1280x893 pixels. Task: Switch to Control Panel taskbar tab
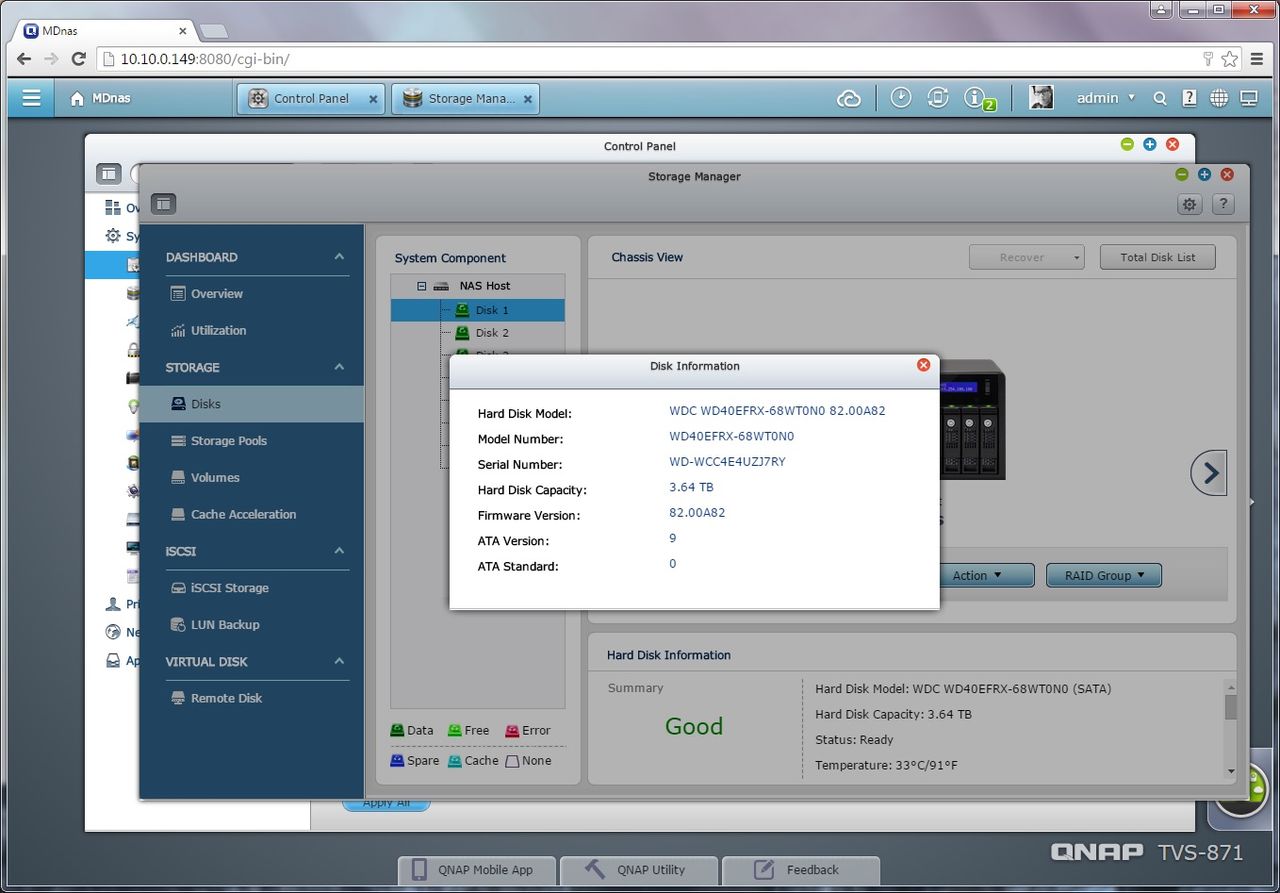point(311,98)
